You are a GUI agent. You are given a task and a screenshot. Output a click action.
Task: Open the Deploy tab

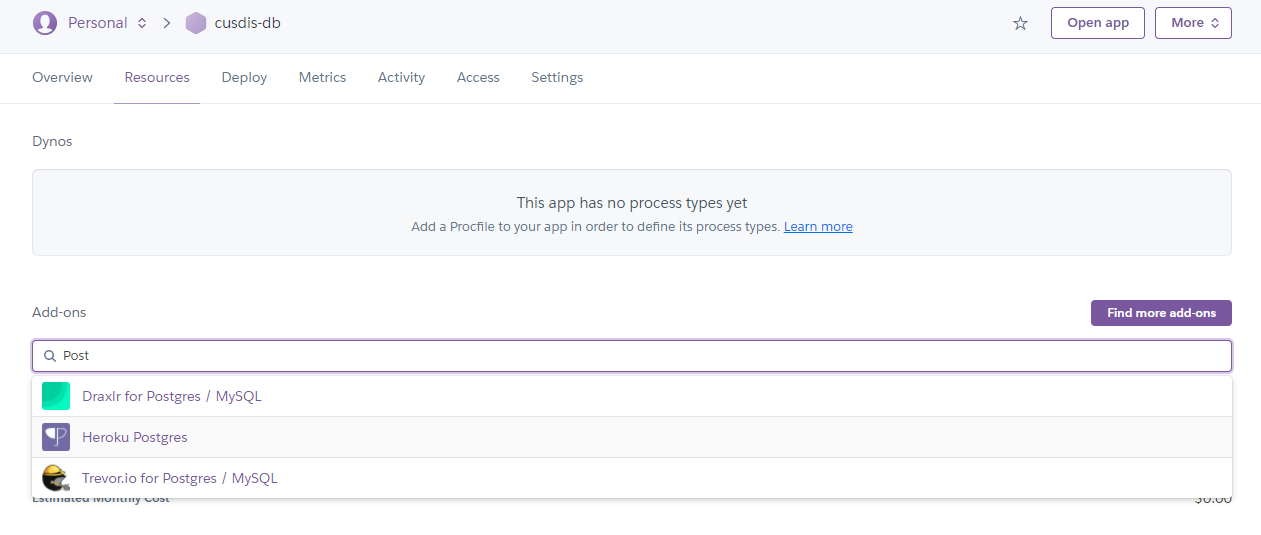tap(244, 77)
